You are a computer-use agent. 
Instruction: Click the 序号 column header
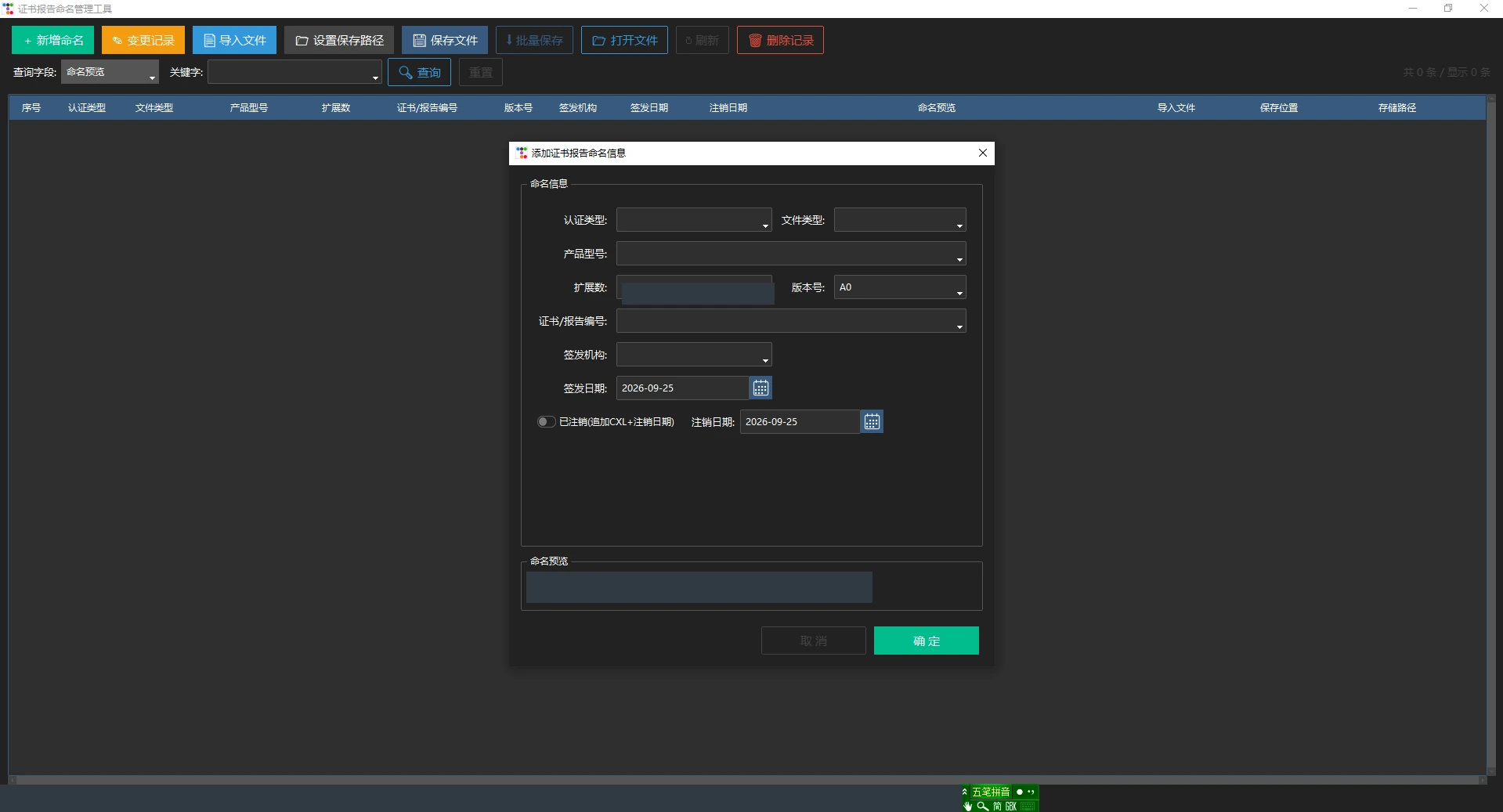click(x=31, y=107)
